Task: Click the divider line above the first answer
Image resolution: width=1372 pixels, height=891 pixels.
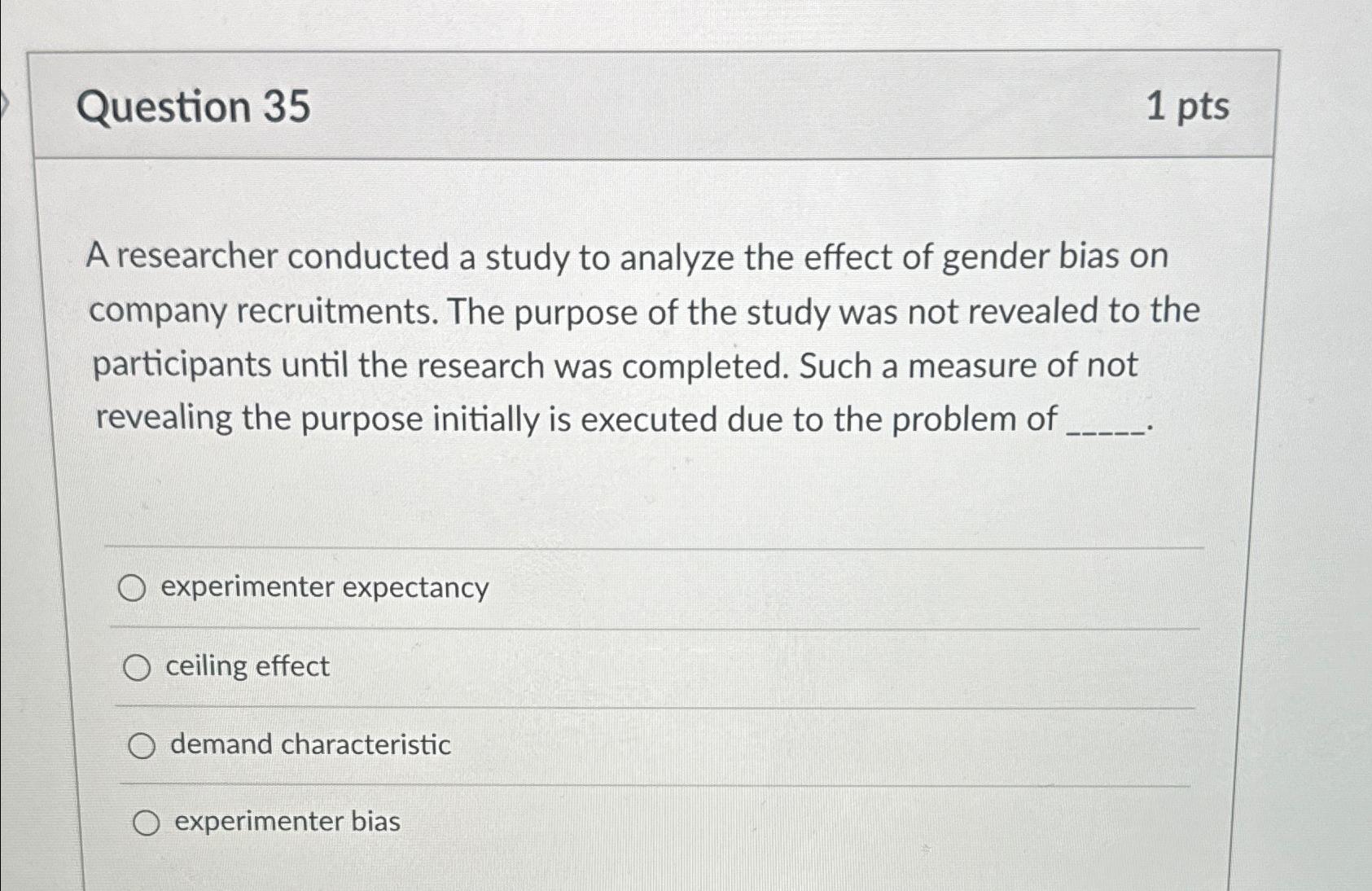Action: [x=651, y=547]
